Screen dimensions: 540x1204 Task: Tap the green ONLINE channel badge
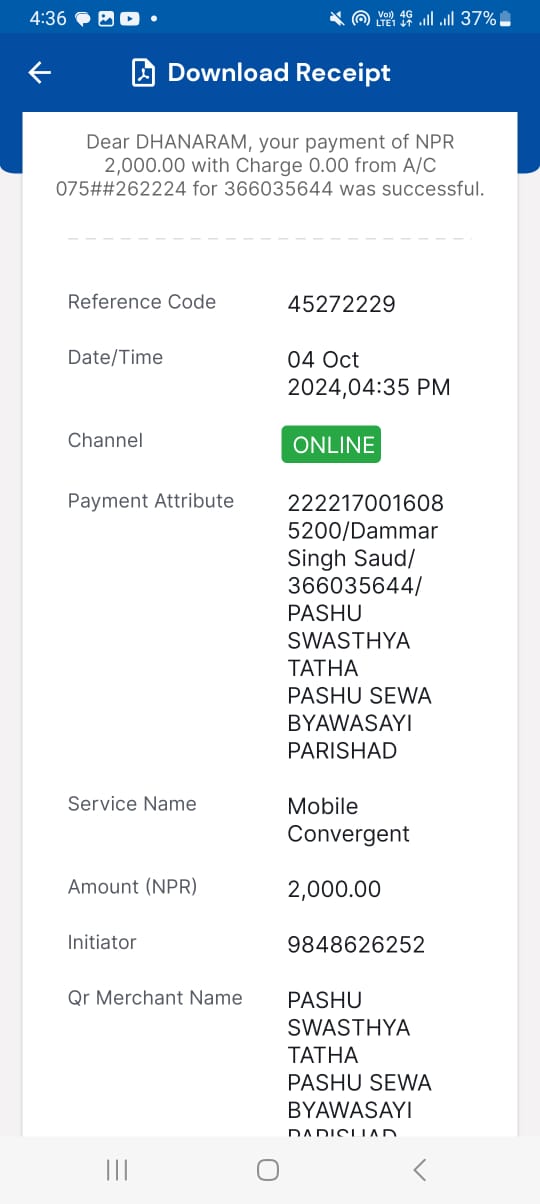[x=332, y=445]
